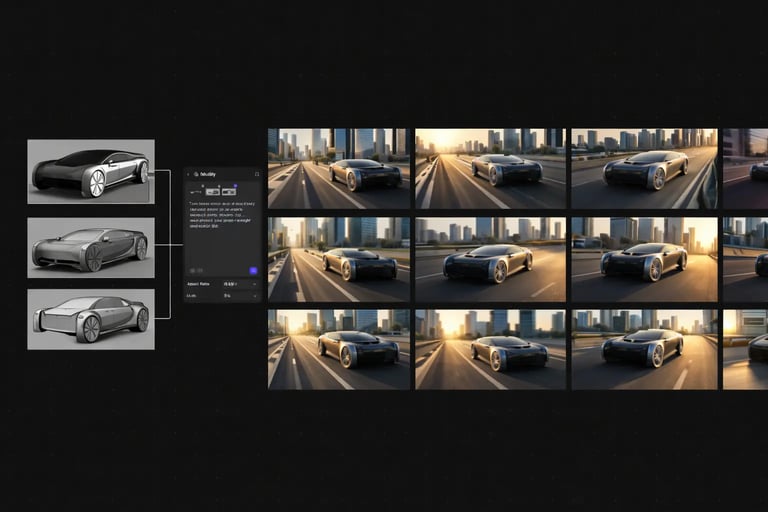The image size is (768, 512).
Task: Open top-row second generated image with sunrise
Action: click(x=490, y=169)
